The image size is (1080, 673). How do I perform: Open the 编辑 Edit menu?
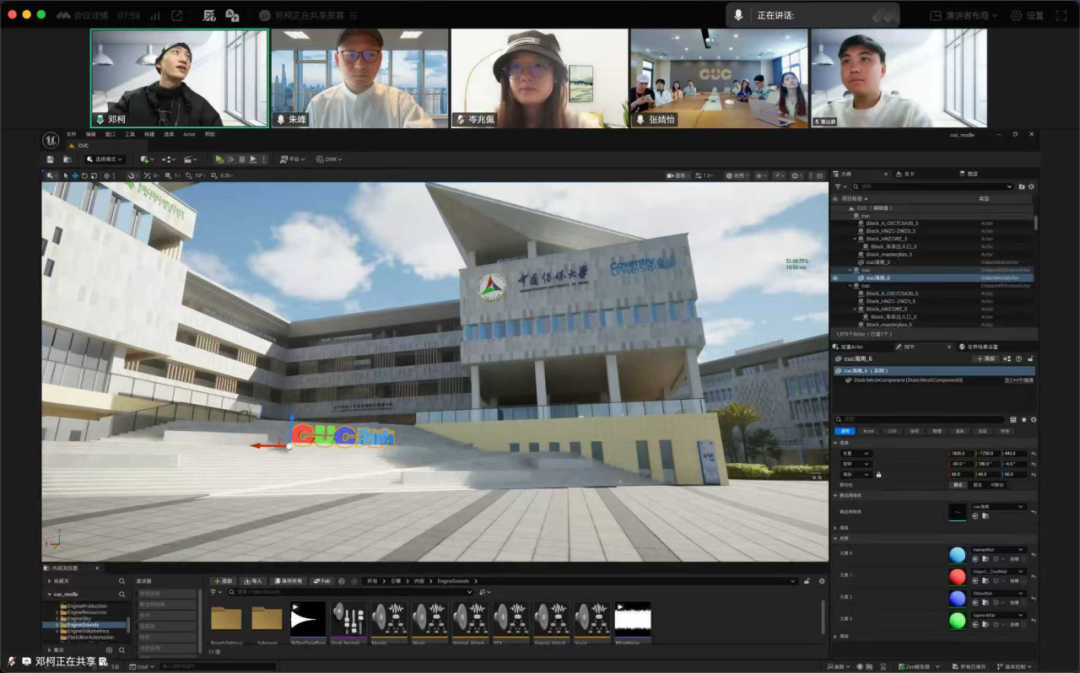[91, 134]
